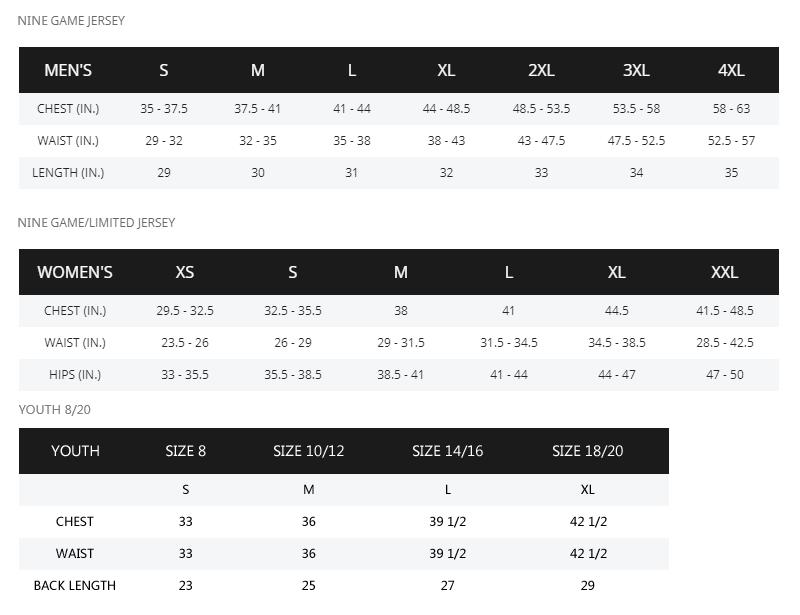Click the 4XL column header
This screenshot has height=615, width=800.
tap(731, 70)
